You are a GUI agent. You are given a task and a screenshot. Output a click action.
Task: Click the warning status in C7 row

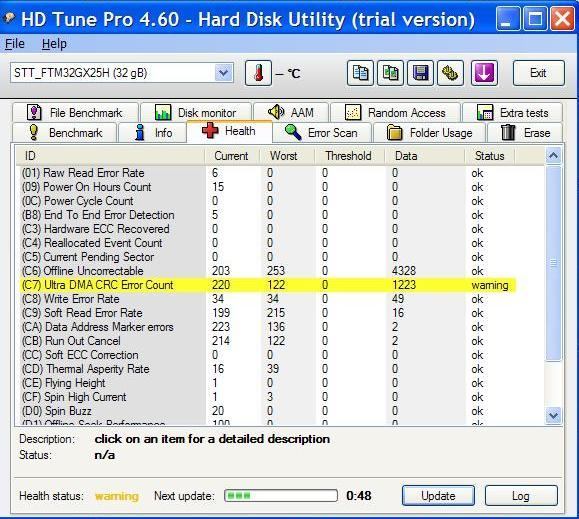490,285
